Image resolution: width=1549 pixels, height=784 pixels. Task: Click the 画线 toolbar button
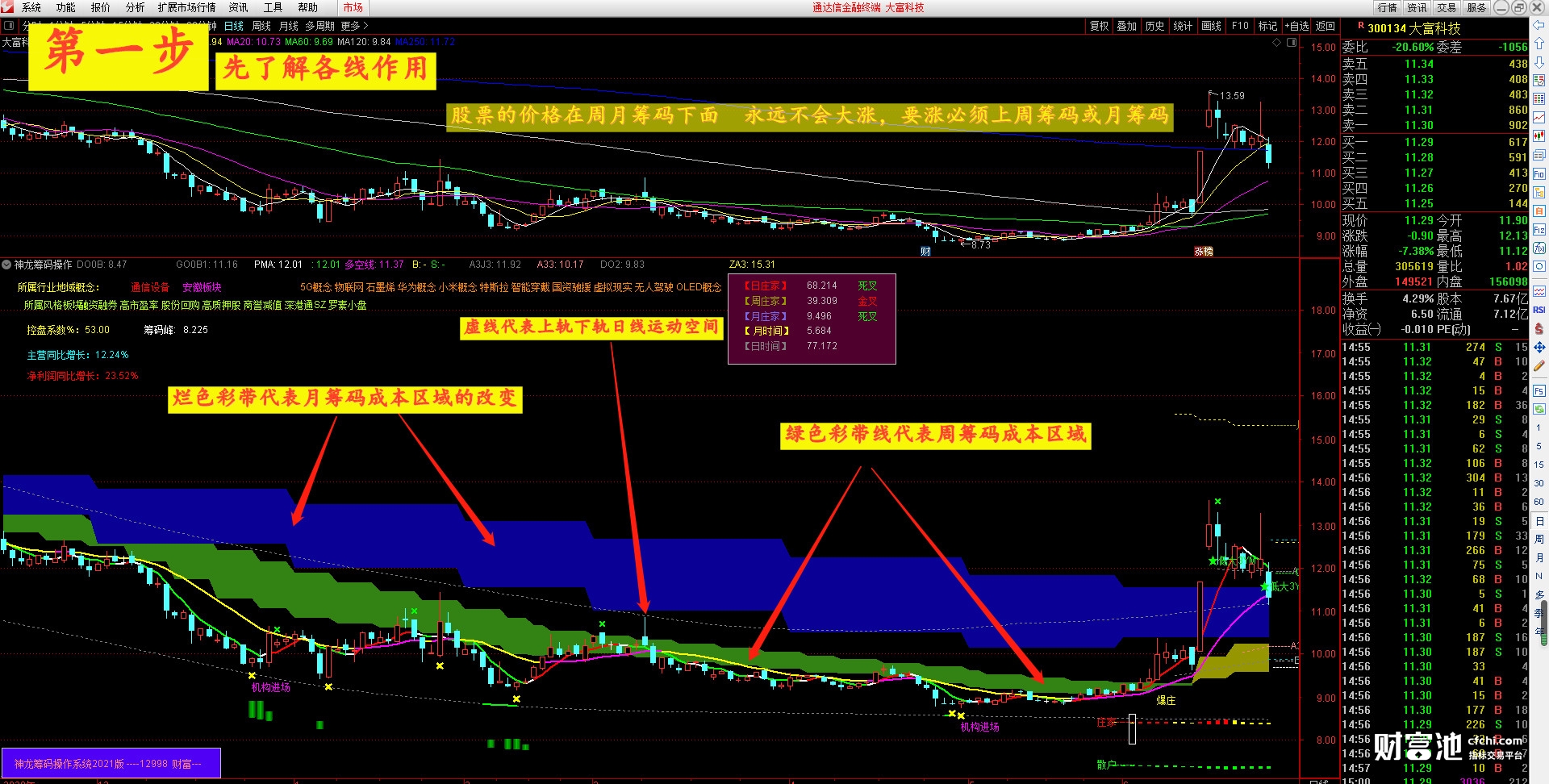(1211, 26)
